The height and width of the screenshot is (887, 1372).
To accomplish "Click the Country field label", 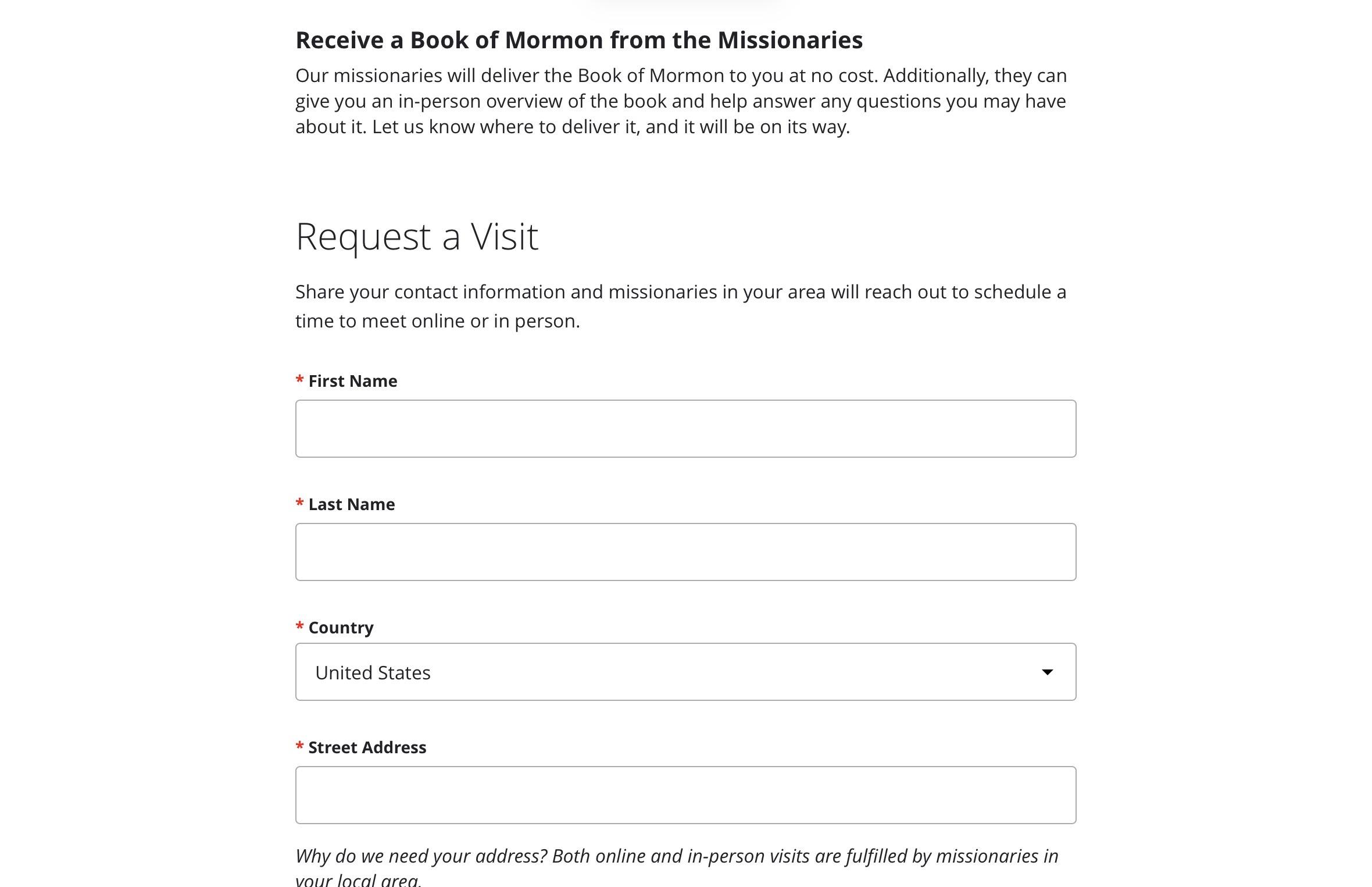I will point(341,628).
